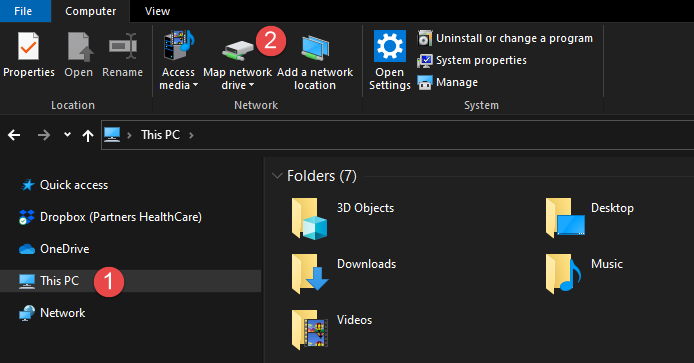The width and height of the screenshot is (694, 363).
Task: Click the Access media icon
Action: click(179, 45)
